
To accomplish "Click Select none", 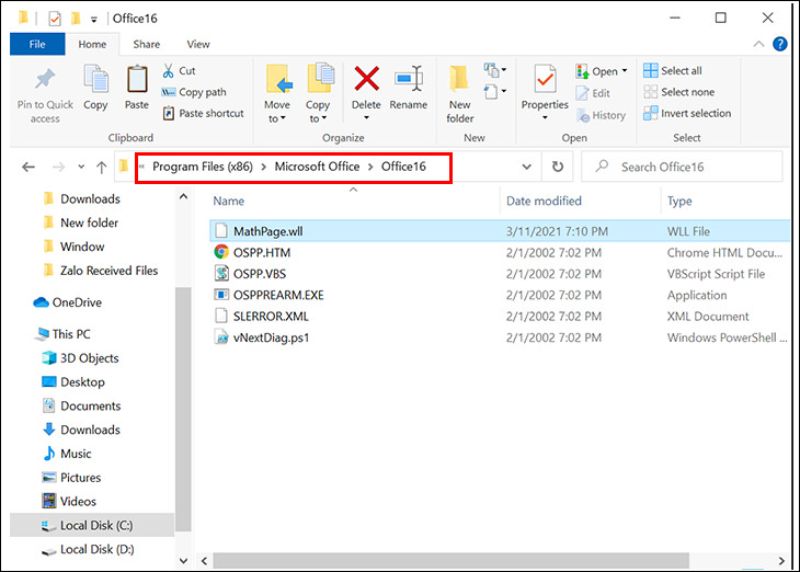I will [x=679, y=92].
